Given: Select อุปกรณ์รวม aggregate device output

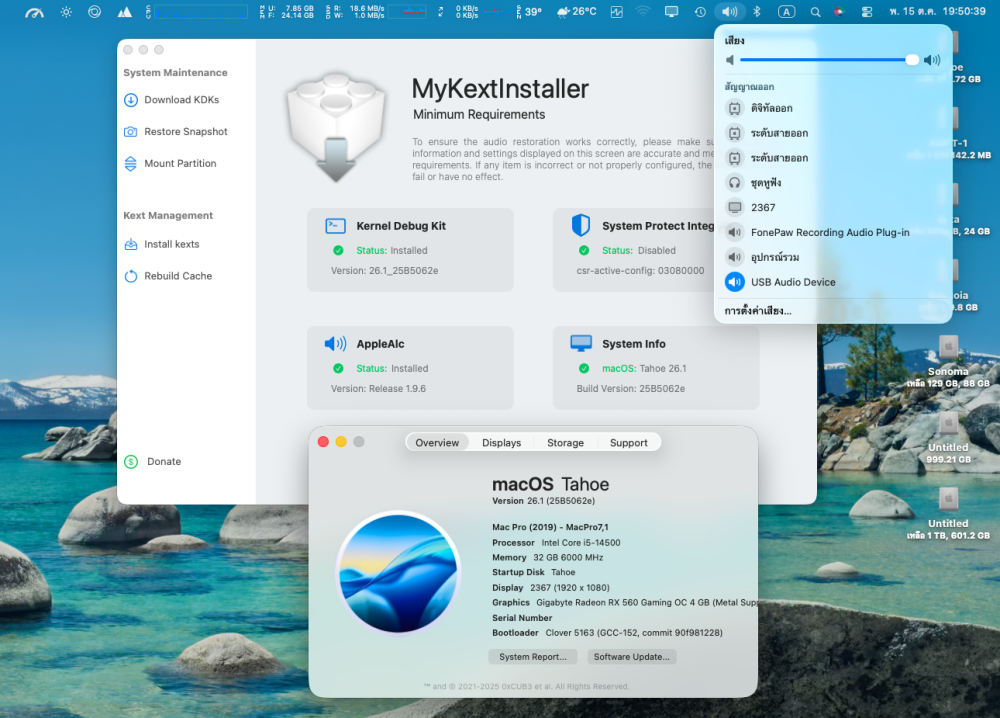Looking at the screenshot, I should [x=833, y=257].
